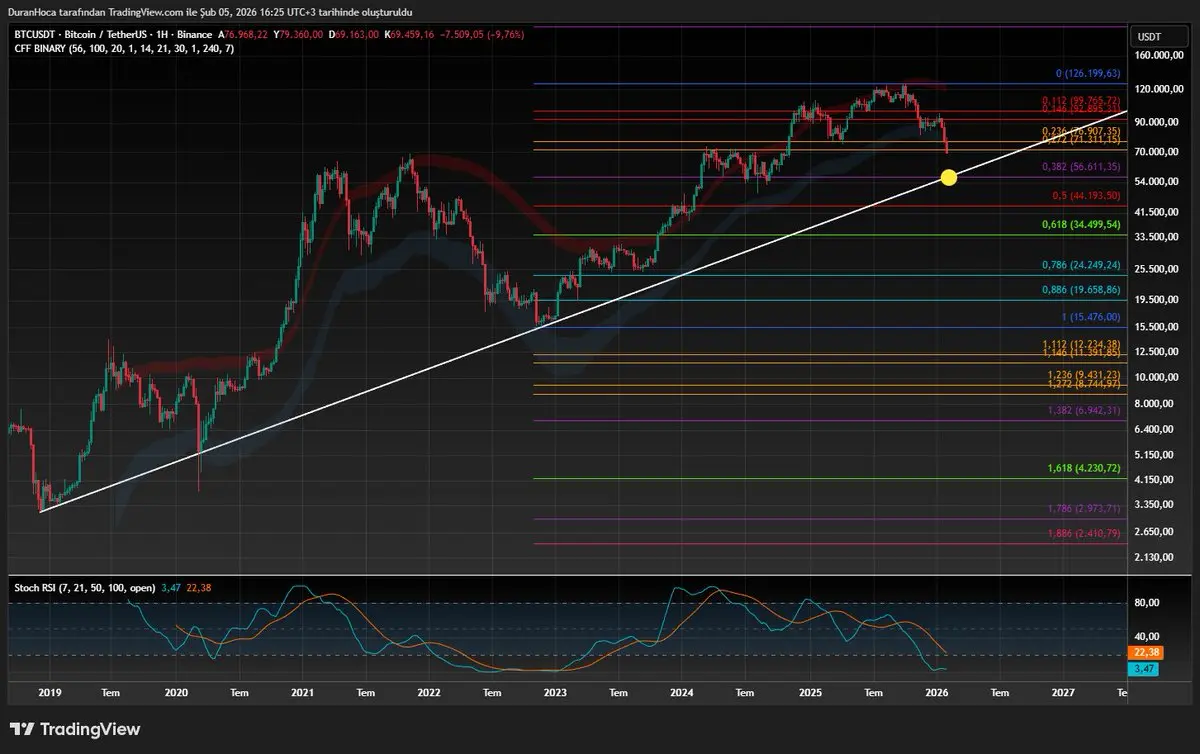1200x754 pixels.
Task: Click the K69.459,16 close price value
Action: click(x=408, y=33)
